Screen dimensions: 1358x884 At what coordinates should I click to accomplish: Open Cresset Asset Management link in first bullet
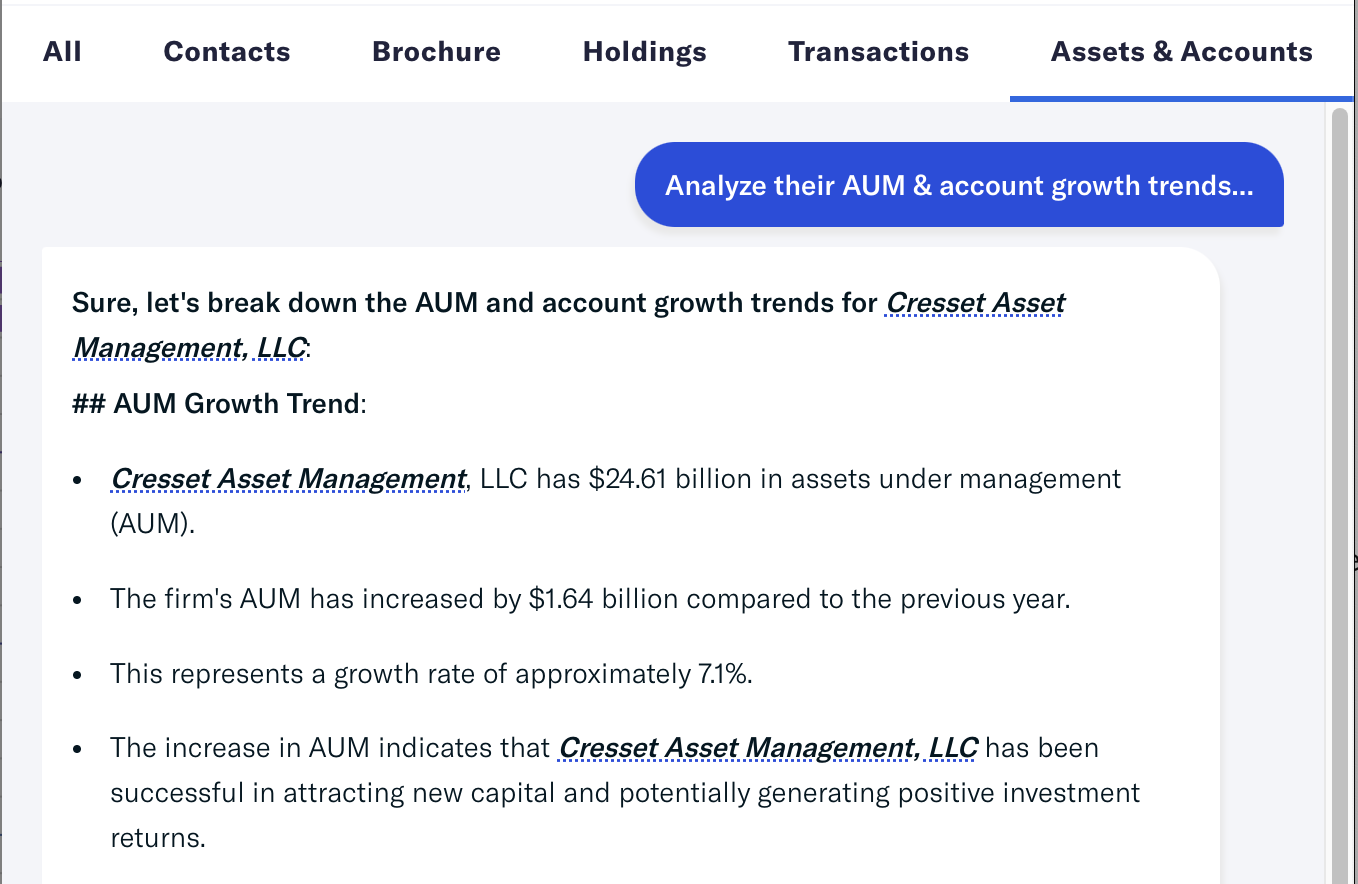coord(288,479)
